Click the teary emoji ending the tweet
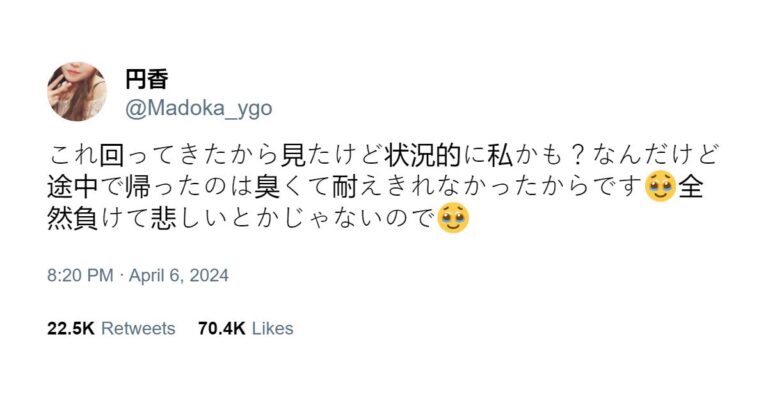 (x=453, y=218)
